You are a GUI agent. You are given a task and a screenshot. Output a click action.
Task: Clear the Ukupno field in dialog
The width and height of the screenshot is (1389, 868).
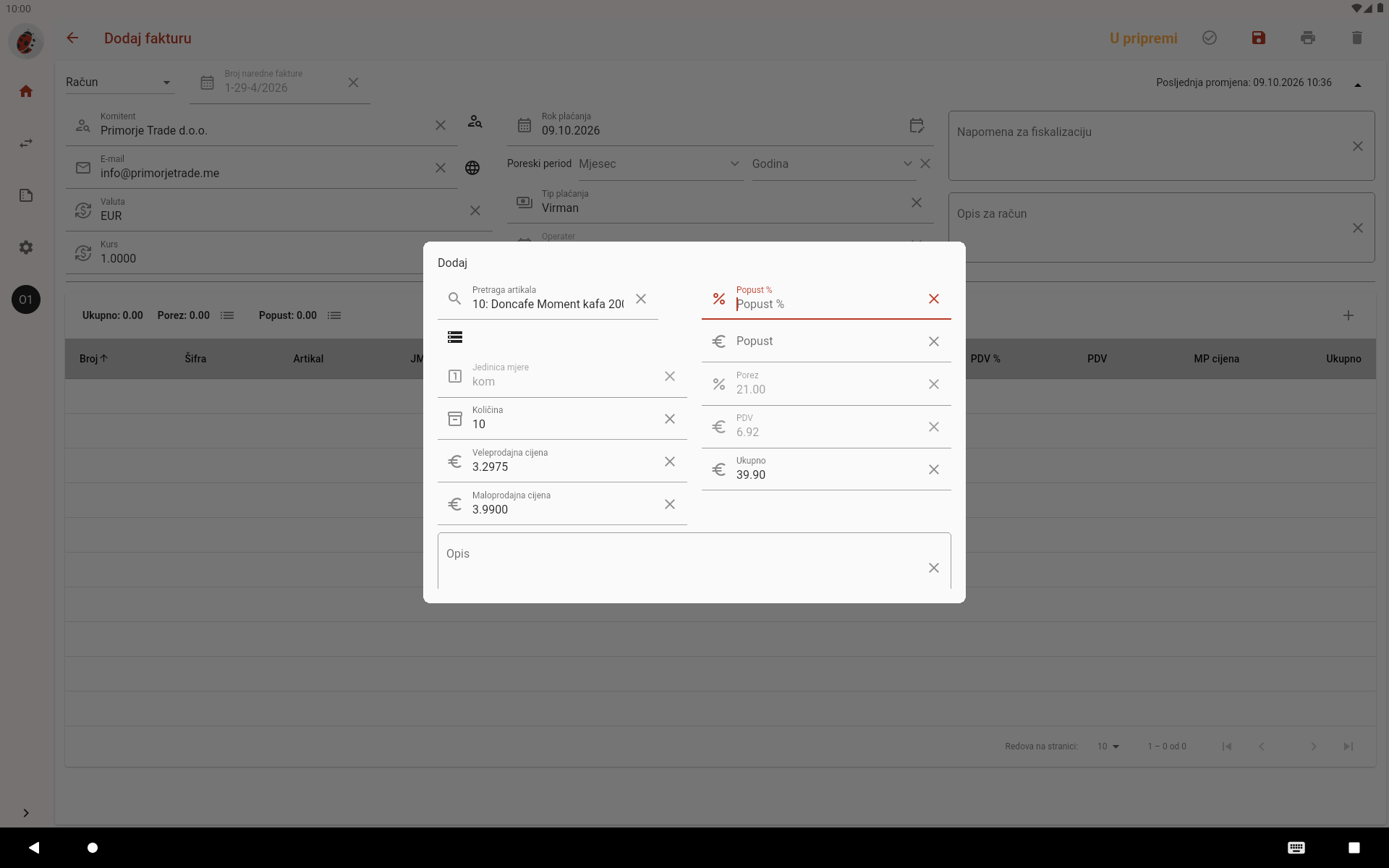click(934, 469)
